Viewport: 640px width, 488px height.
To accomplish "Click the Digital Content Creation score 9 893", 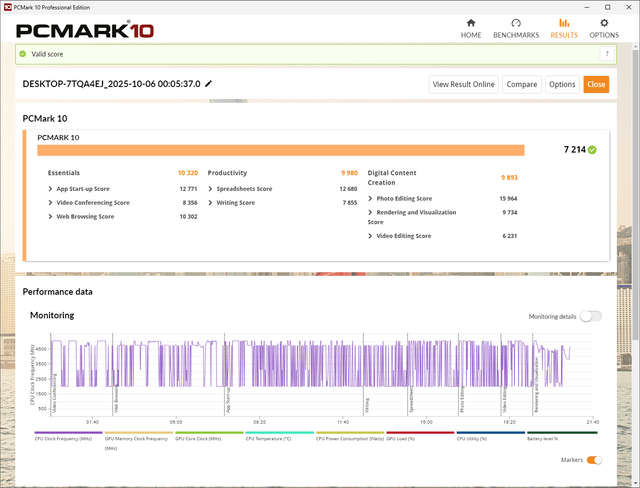I will click(x=509, y=177).
